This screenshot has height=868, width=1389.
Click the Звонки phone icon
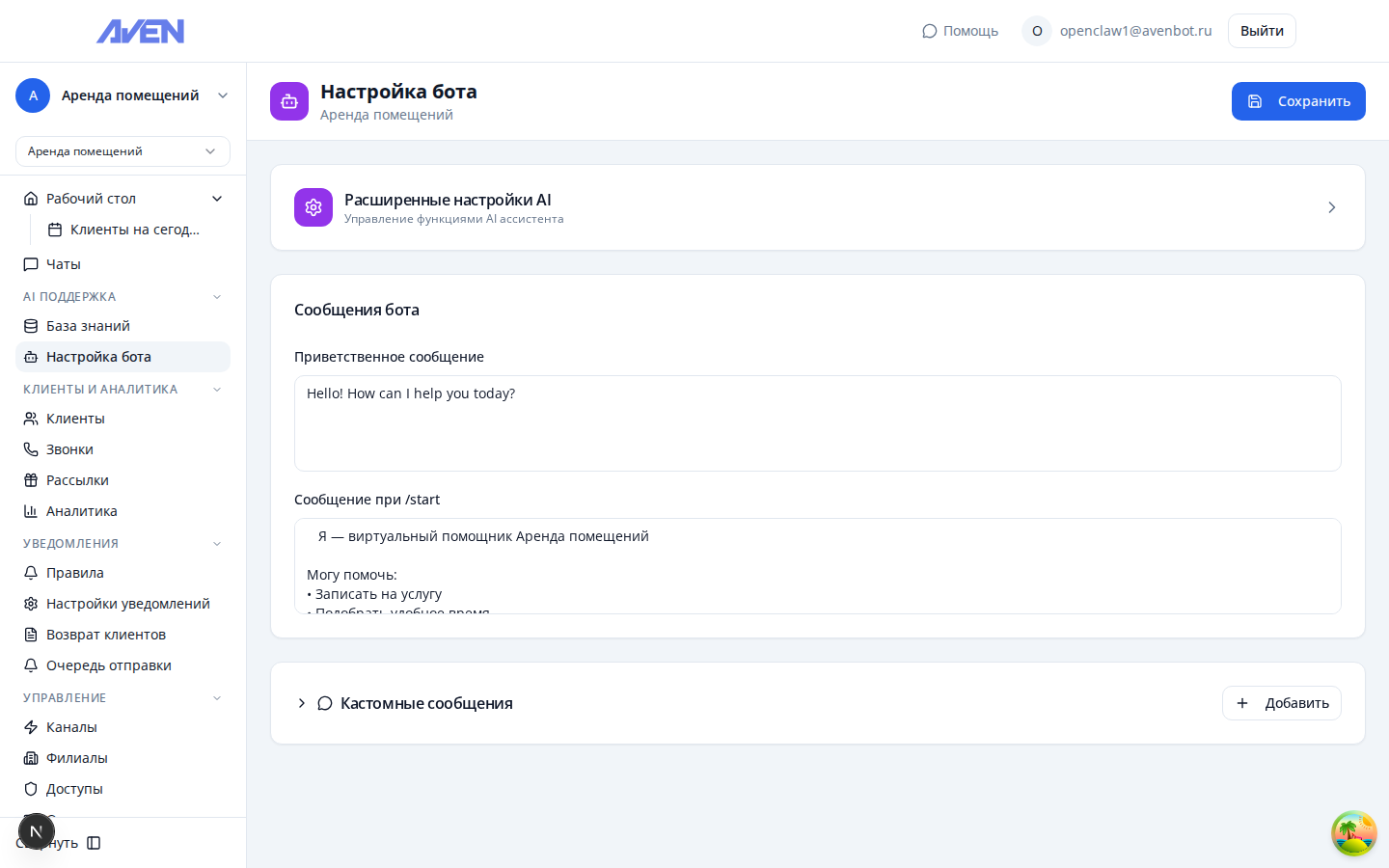[x=30, y=448]
